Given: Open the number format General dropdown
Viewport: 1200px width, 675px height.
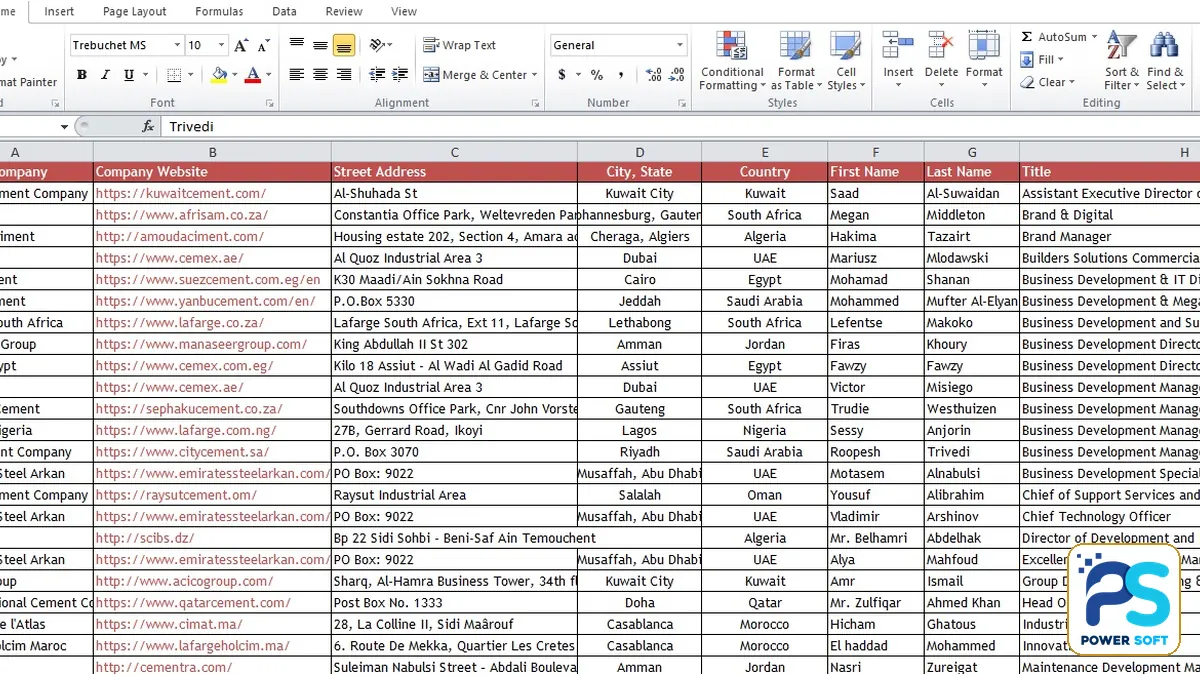Looking at the screenshot, I should [x=680, y=45].
